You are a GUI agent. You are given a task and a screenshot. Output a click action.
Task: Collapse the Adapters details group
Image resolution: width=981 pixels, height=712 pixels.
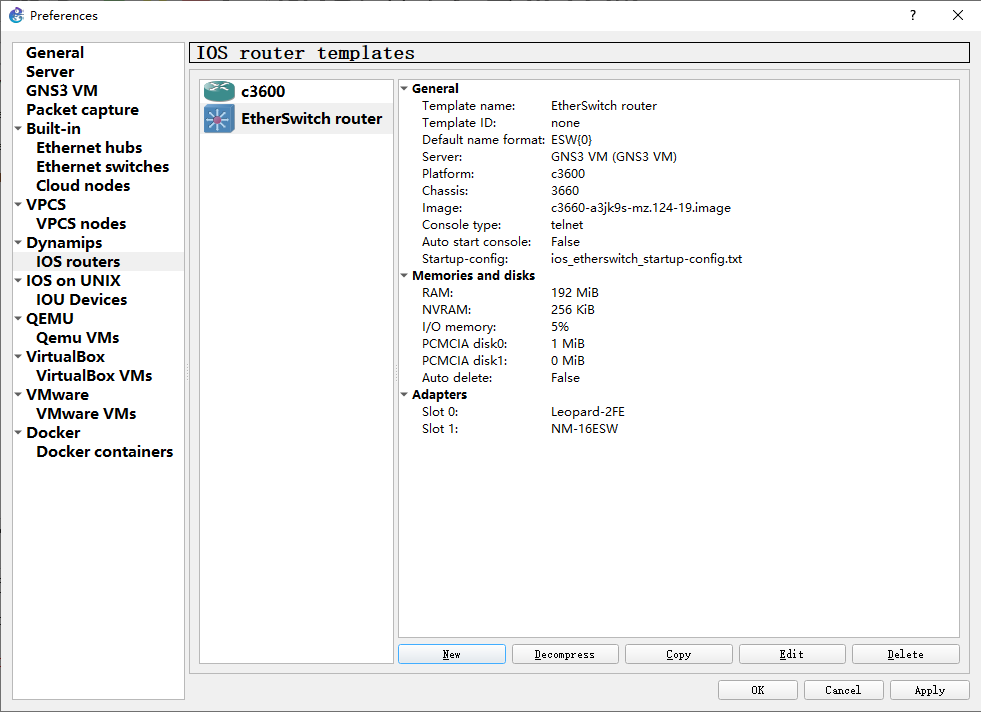(x=404, y=395)
